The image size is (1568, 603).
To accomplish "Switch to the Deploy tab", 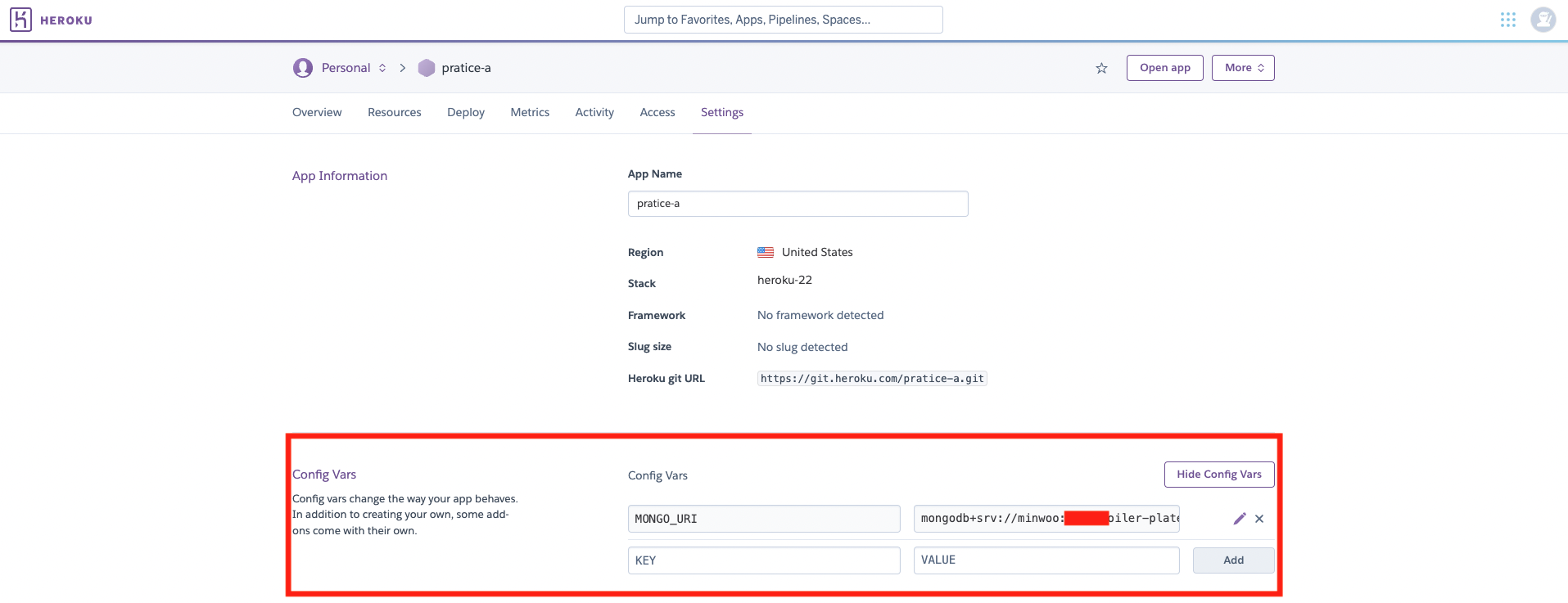I will (x=466, y=112).
